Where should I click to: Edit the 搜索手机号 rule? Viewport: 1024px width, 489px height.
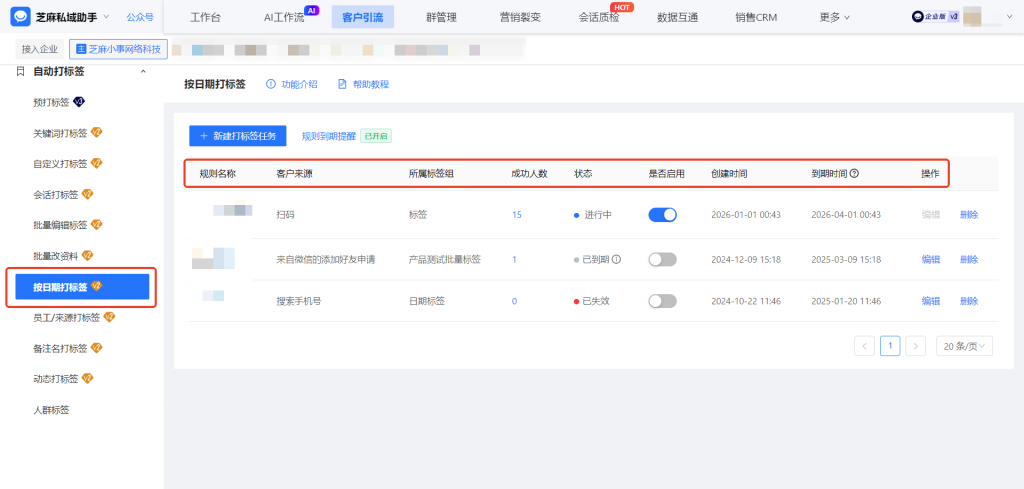tap(931, 301)
